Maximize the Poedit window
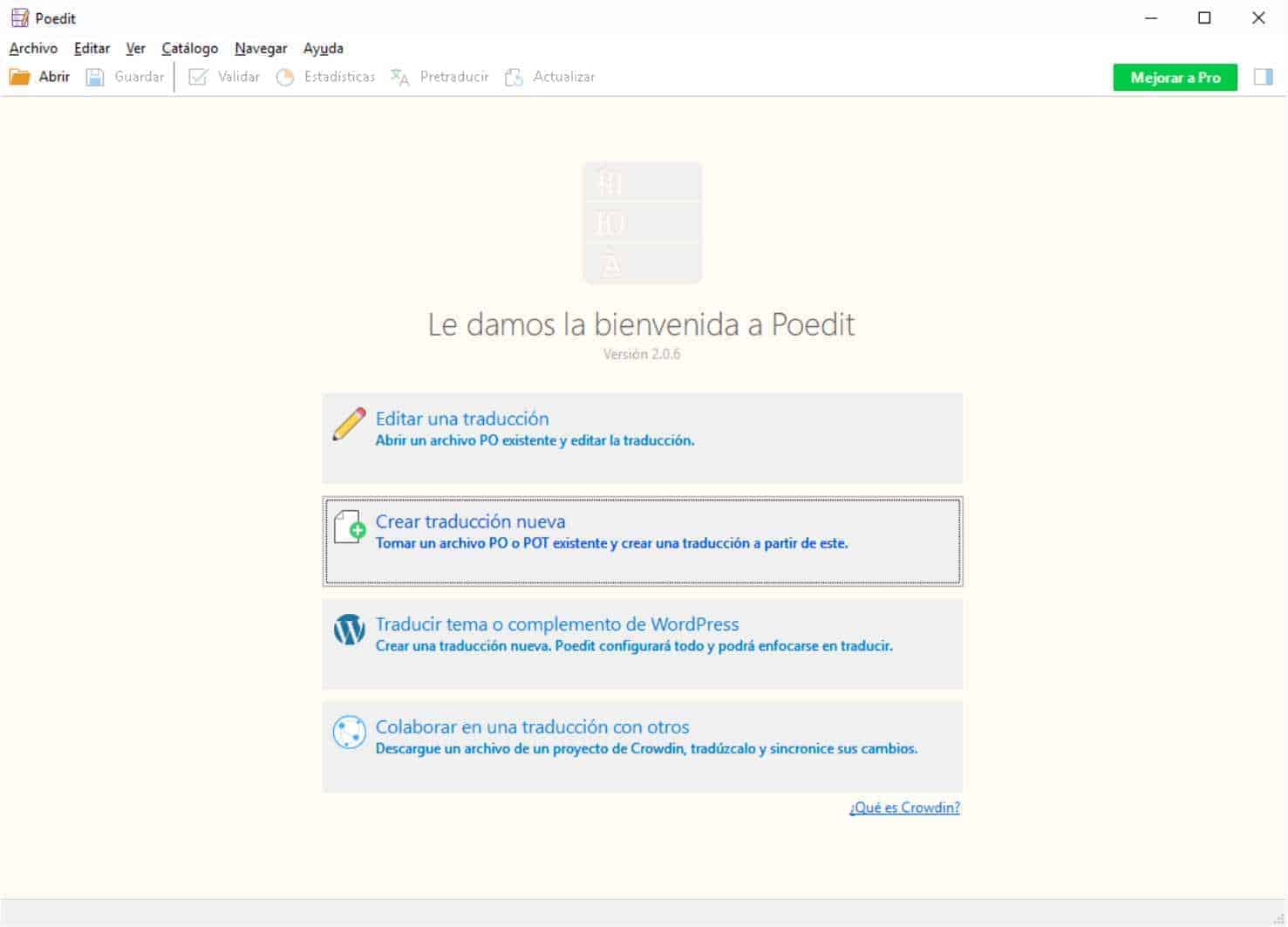This screenshot has width=1288, height=927. pyautogui.click(x=1204, y=17)
